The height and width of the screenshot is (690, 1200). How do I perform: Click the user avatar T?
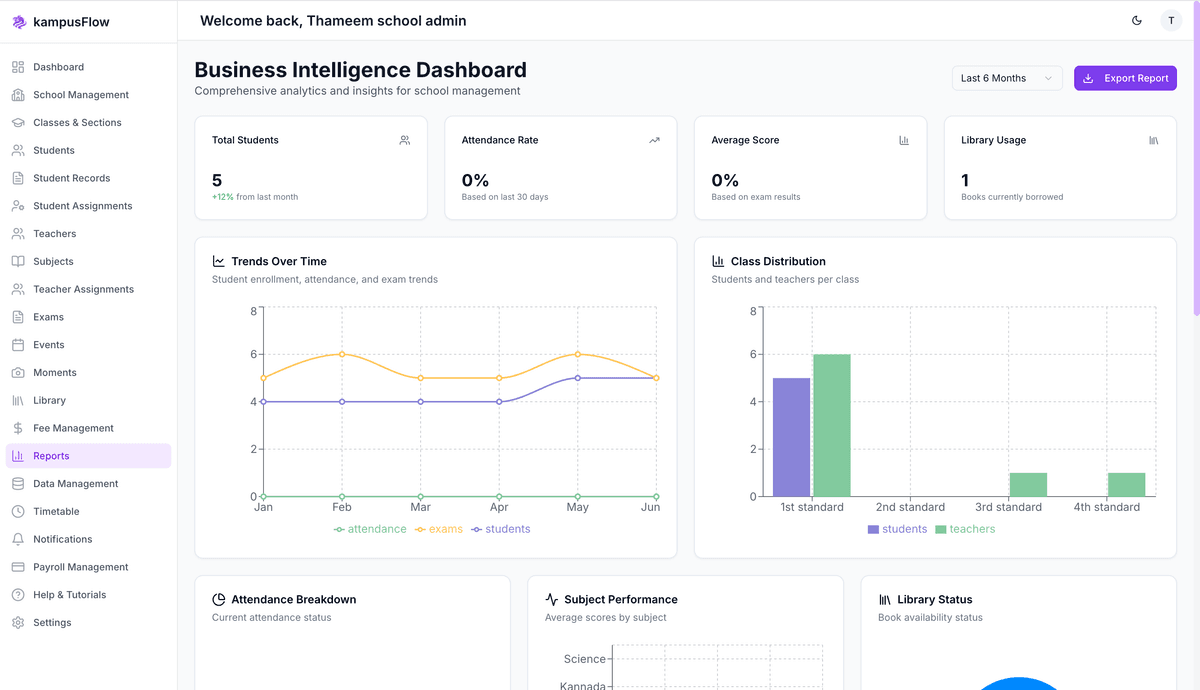1171,20
